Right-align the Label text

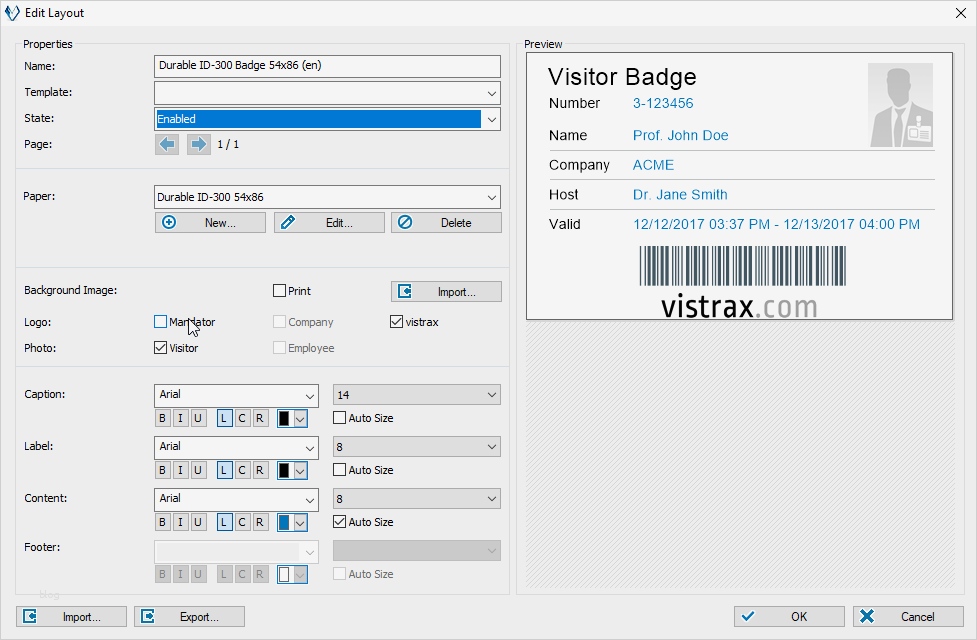point(260,470)
